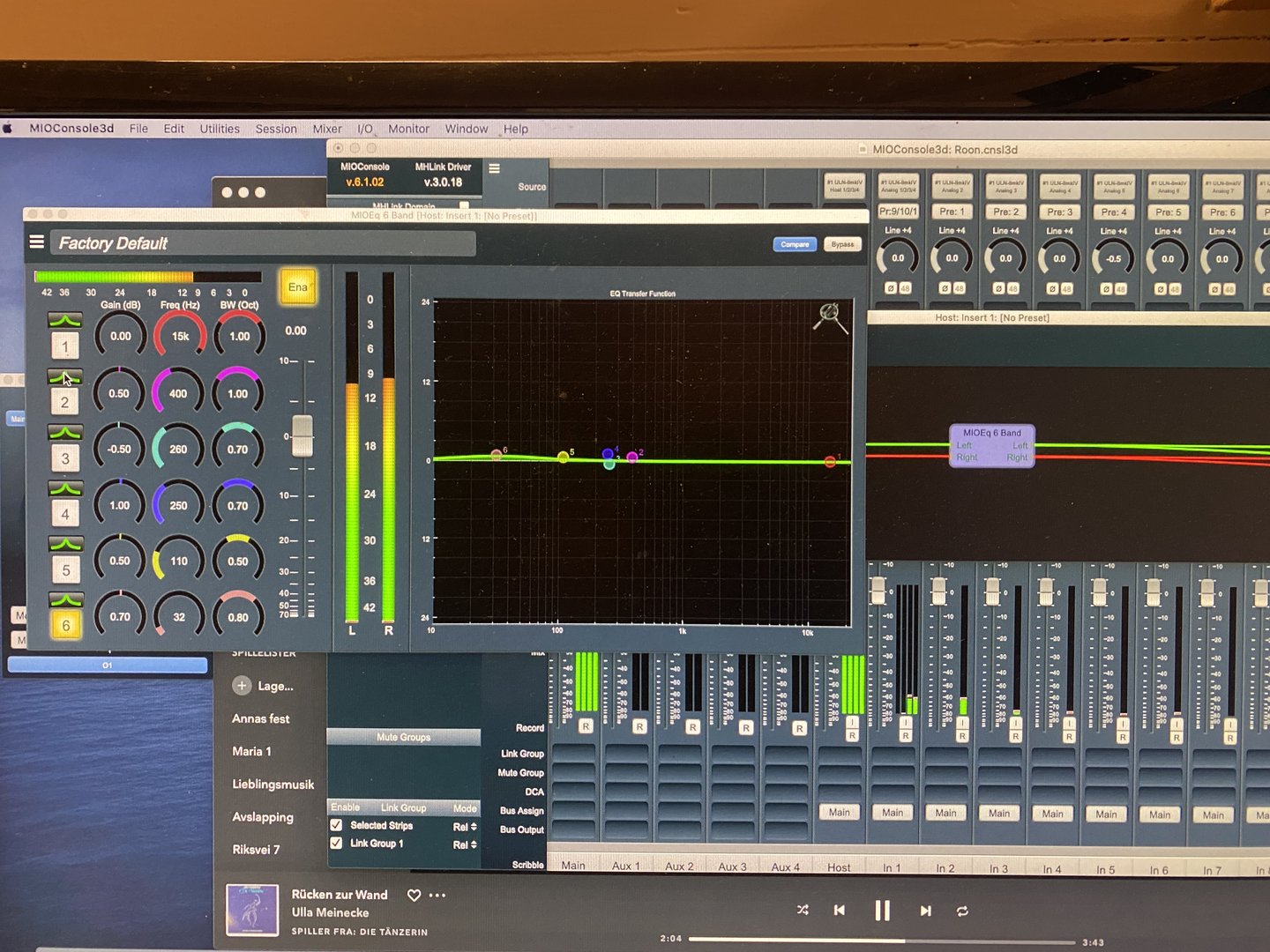
Task: Open Mode dropdown for Link Group 1
Action: click(x=465, y=844)
